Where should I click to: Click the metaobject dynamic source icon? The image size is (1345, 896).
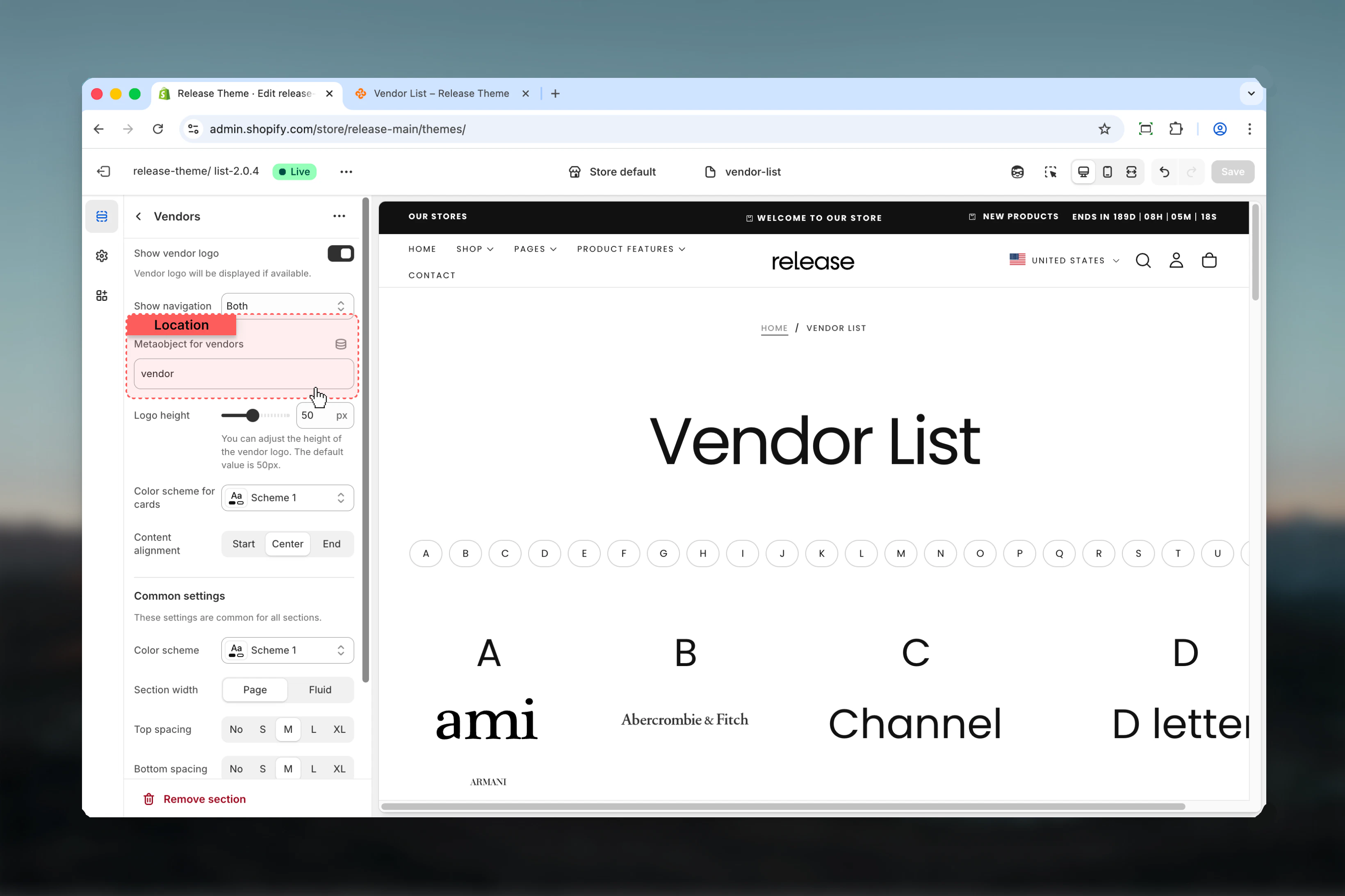coord(341,344)
